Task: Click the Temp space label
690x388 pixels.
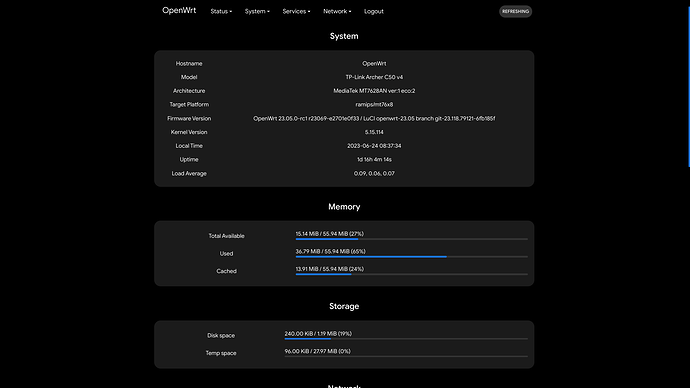Action: [221, 353]
